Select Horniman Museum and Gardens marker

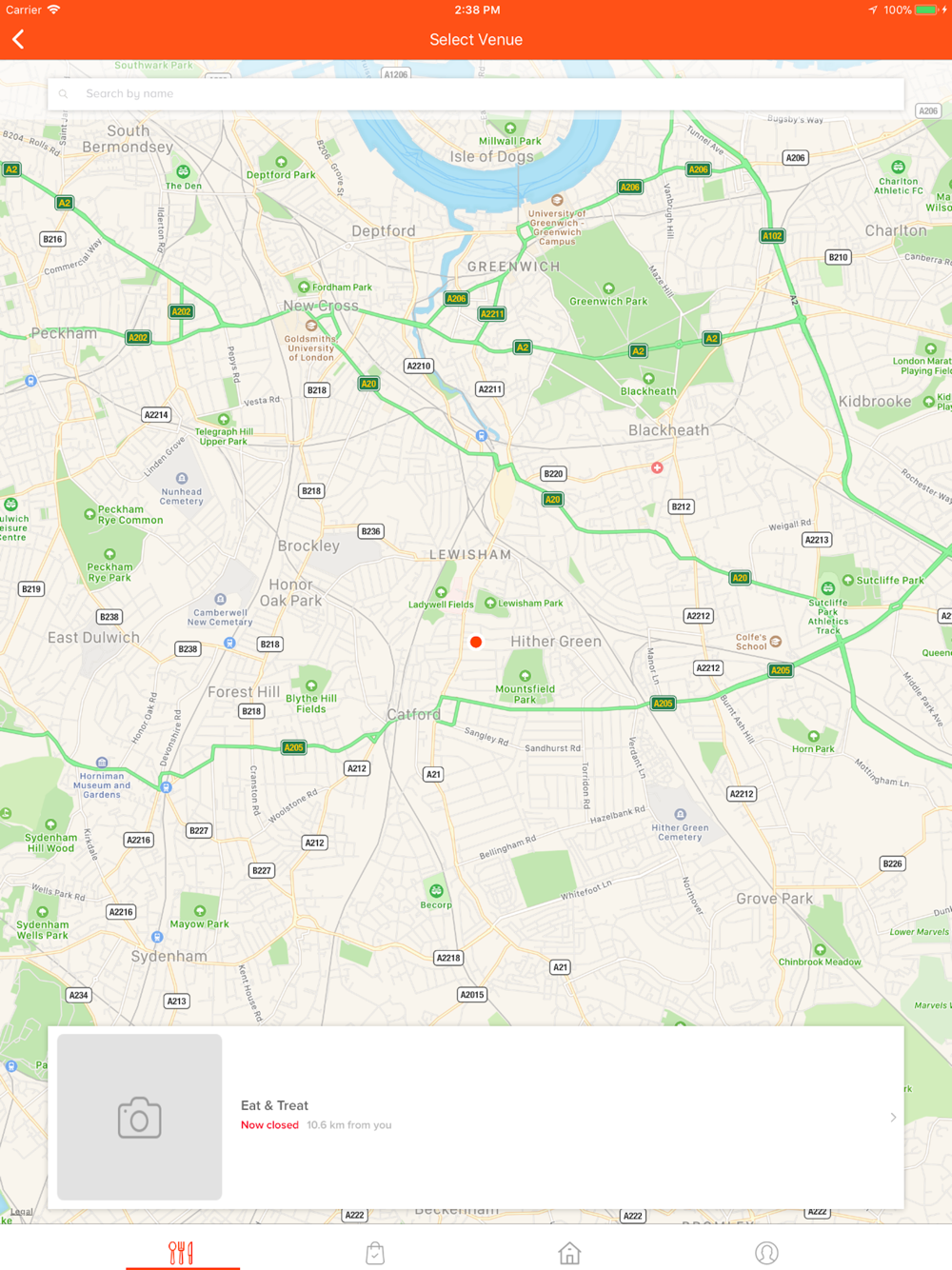pos(102,763)
